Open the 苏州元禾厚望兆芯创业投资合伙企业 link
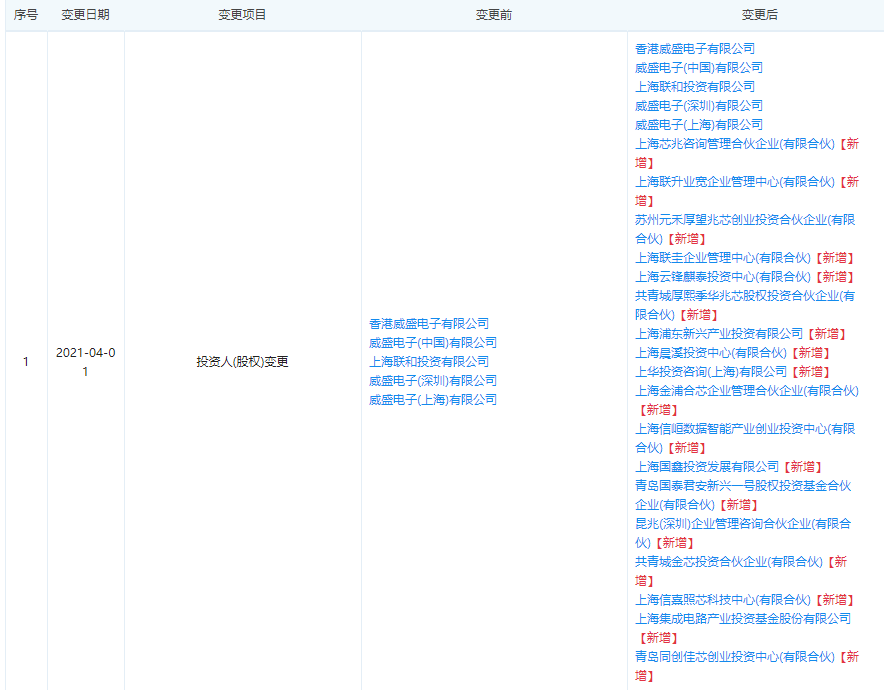Screen dimensions: 884x690 click(745, 229)
